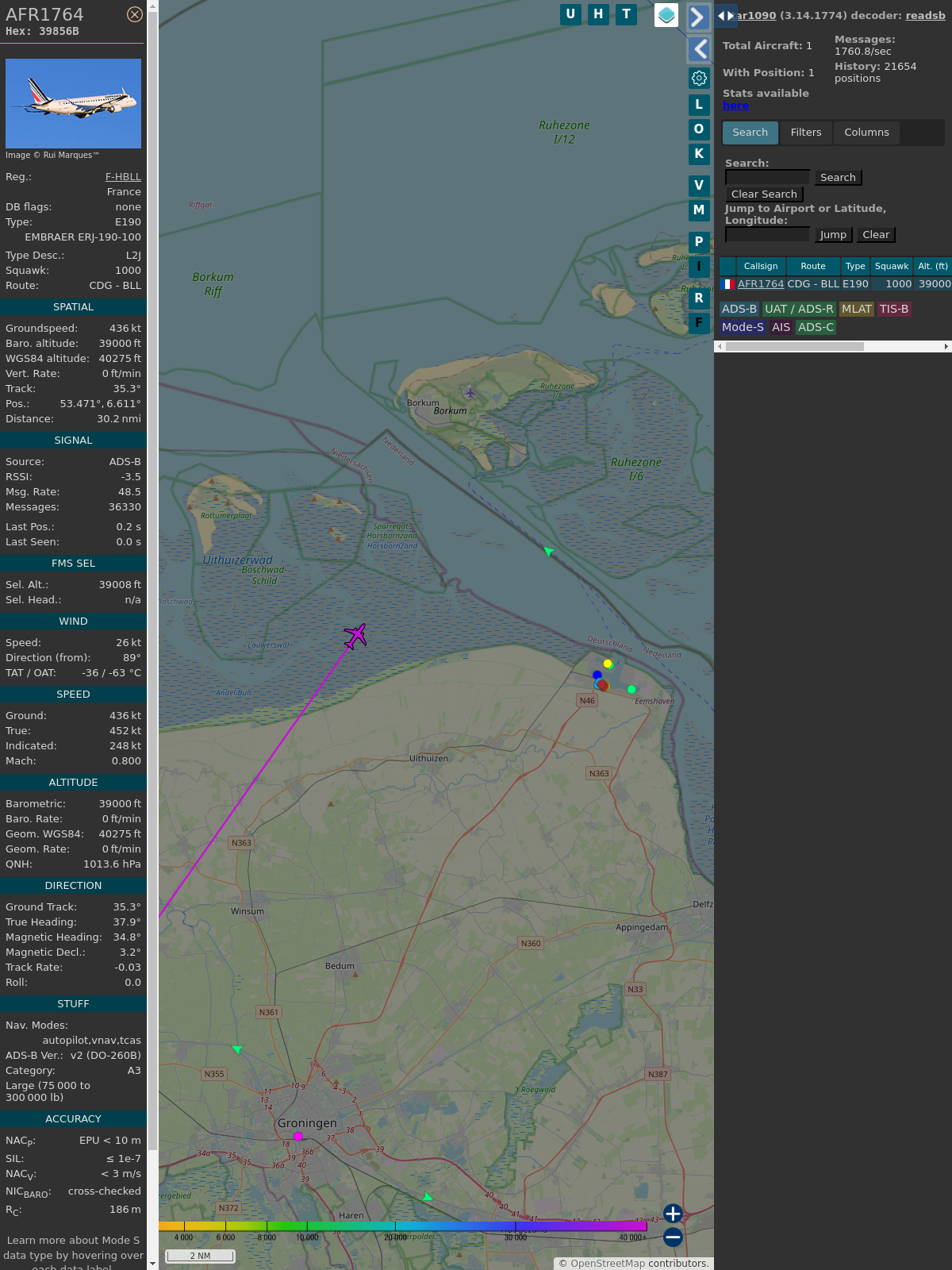Toggle the sidebar width arrows at top

725,16
